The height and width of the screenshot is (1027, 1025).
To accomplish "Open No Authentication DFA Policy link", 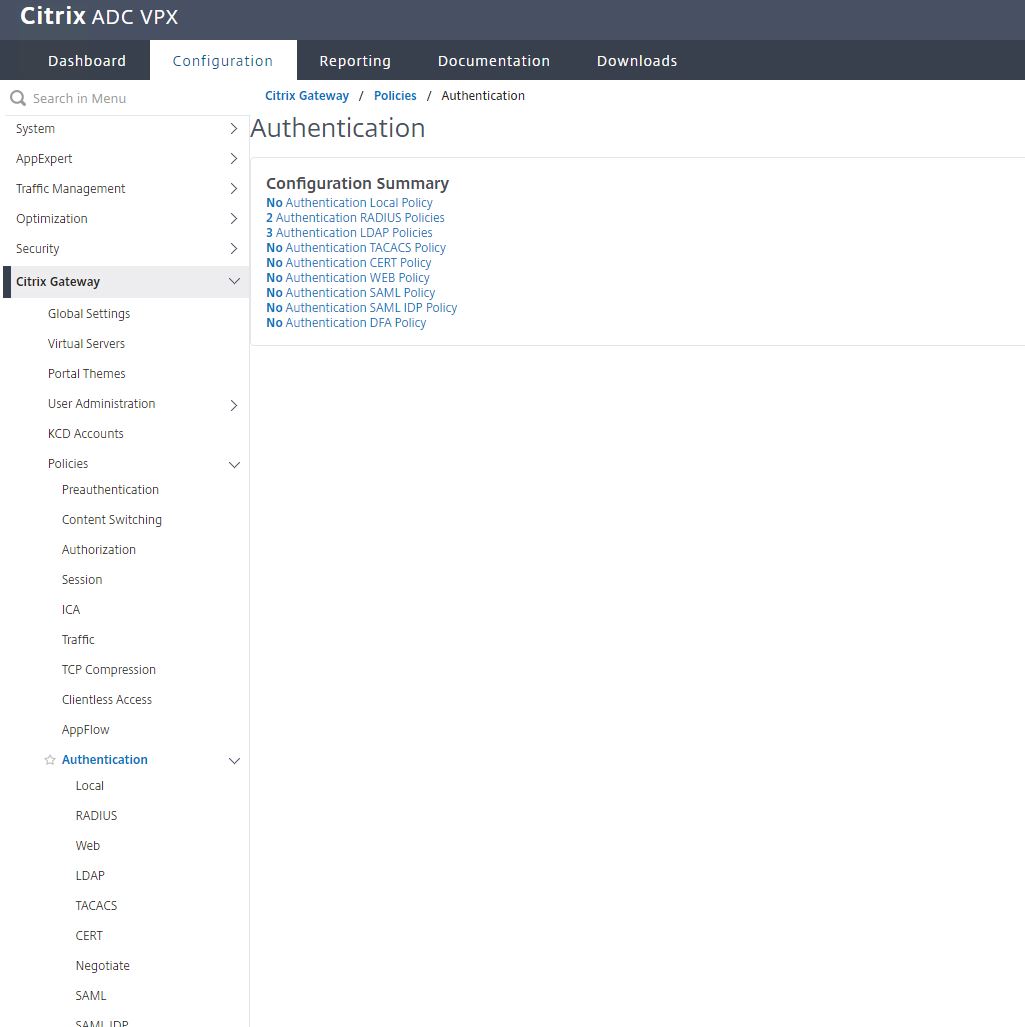I will 346,324.
